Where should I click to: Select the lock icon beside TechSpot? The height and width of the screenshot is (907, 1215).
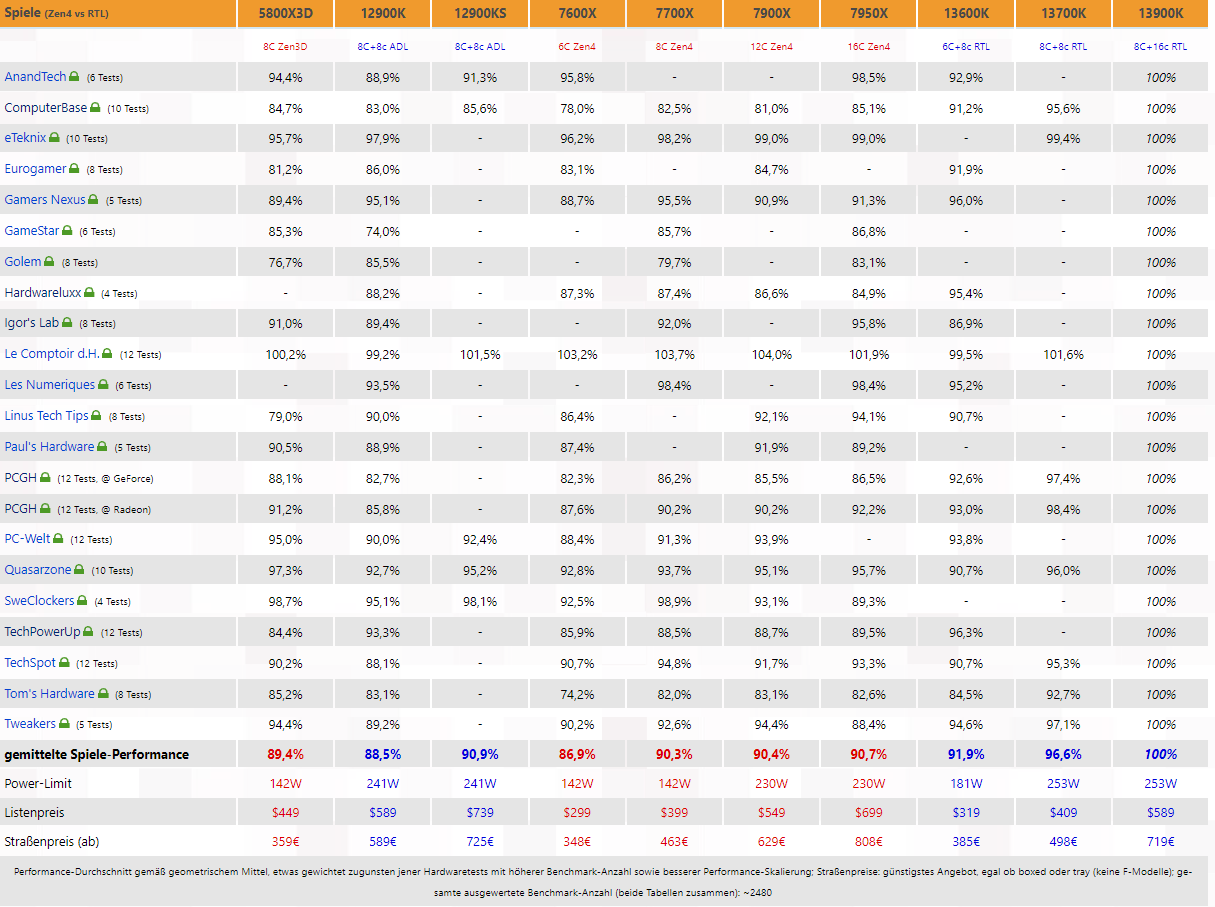pos(64,663)
